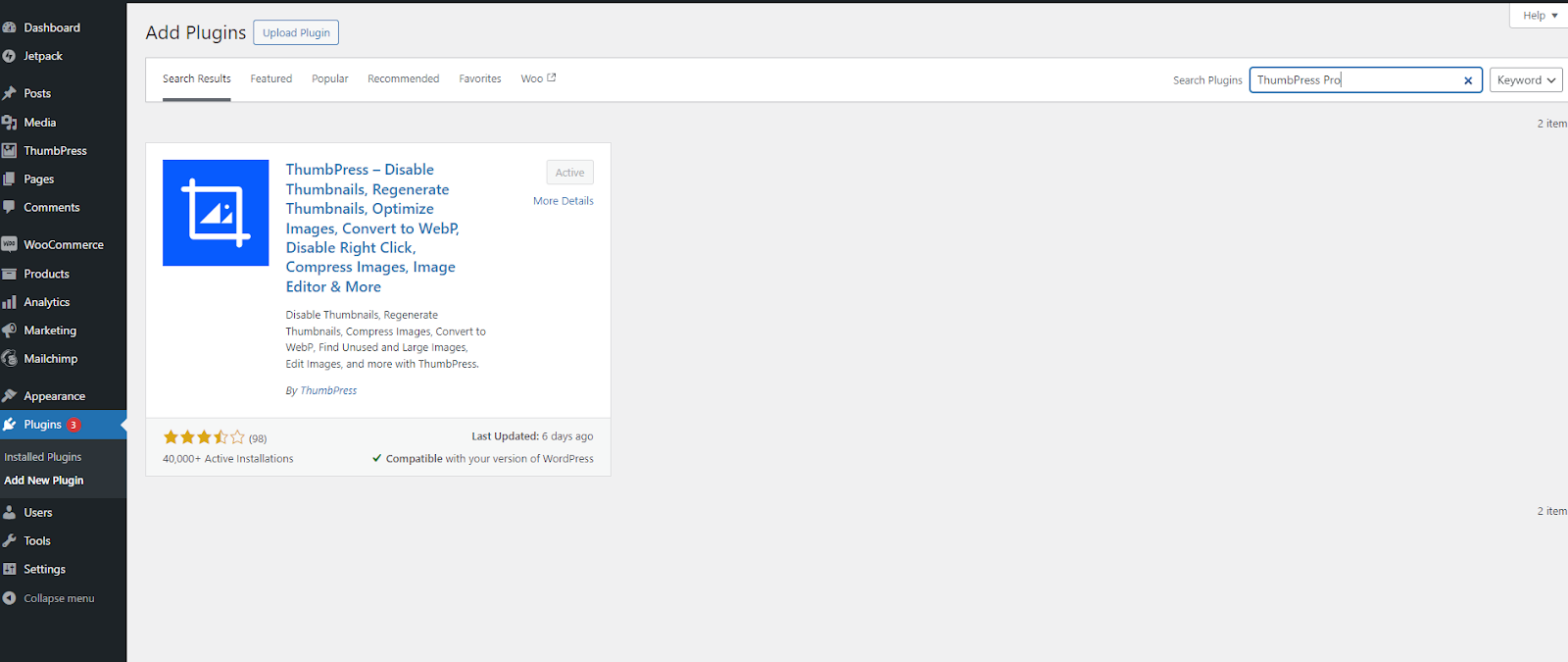Click the Marketing megaphone icon
The width and height of the screenshot is (1568, 662).
tap(9, 331)
